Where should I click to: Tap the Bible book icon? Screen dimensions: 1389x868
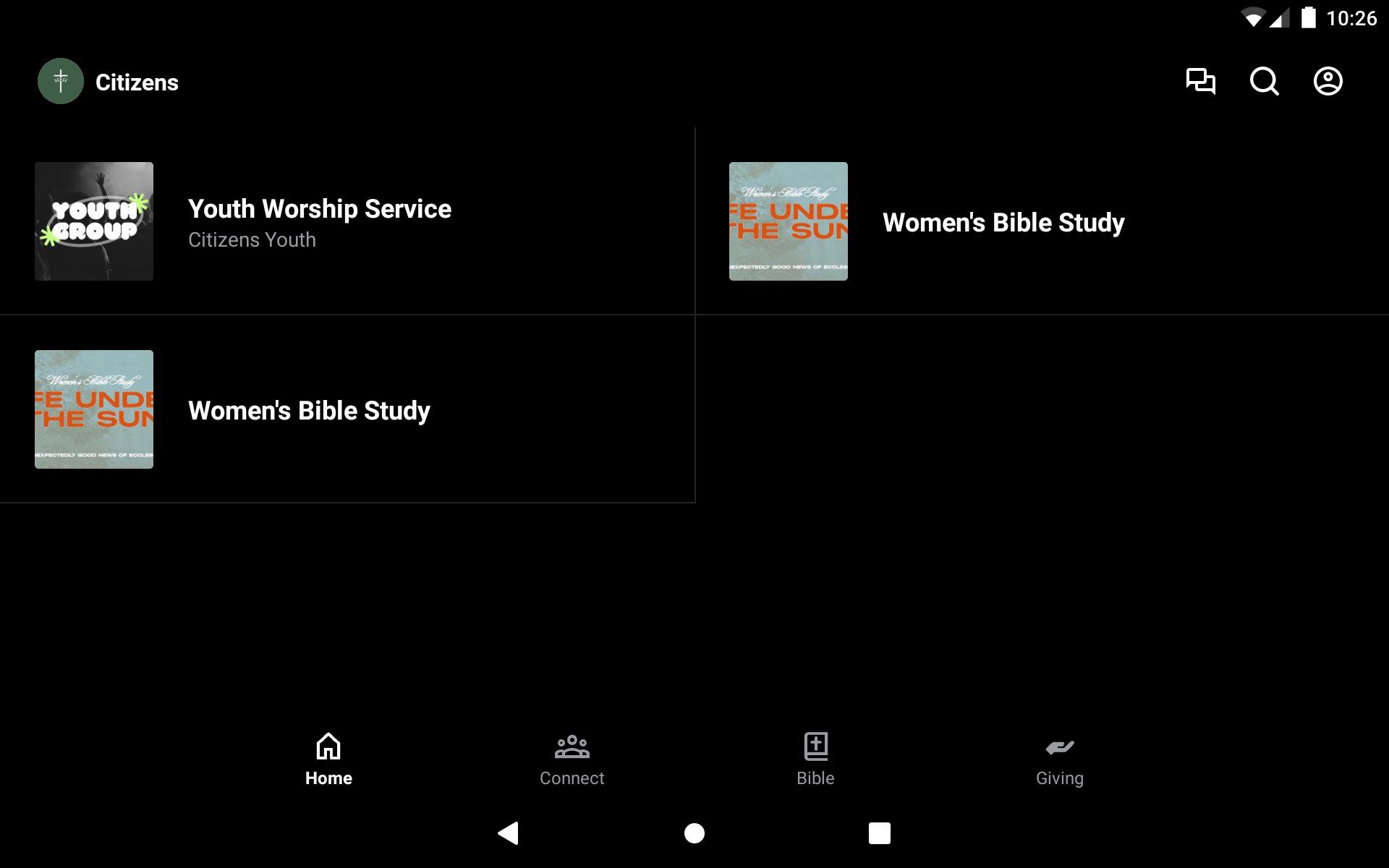tap(815, 746)
